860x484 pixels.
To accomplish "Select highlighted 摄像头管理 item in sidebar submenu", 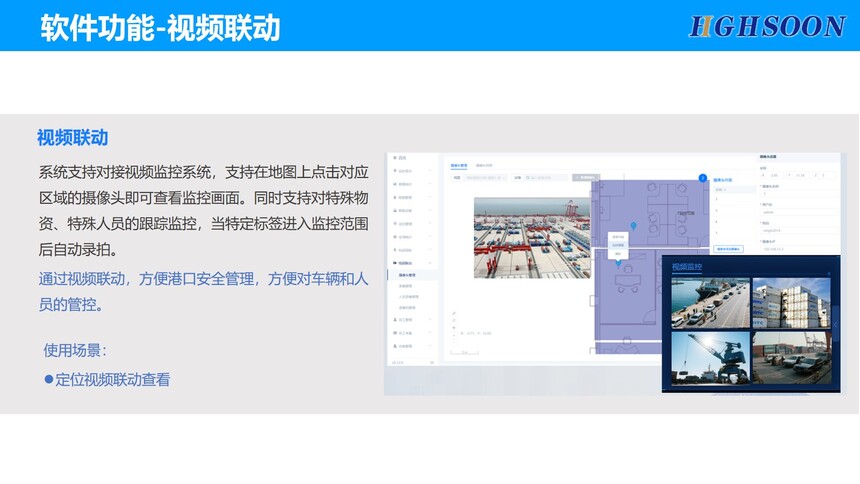I will tap(413, 275).
